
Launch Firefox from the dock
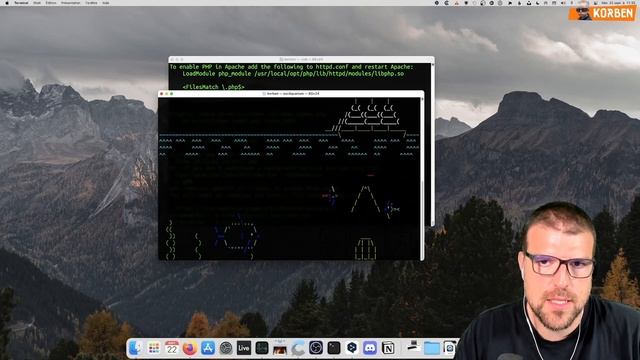tap(190, 348)
